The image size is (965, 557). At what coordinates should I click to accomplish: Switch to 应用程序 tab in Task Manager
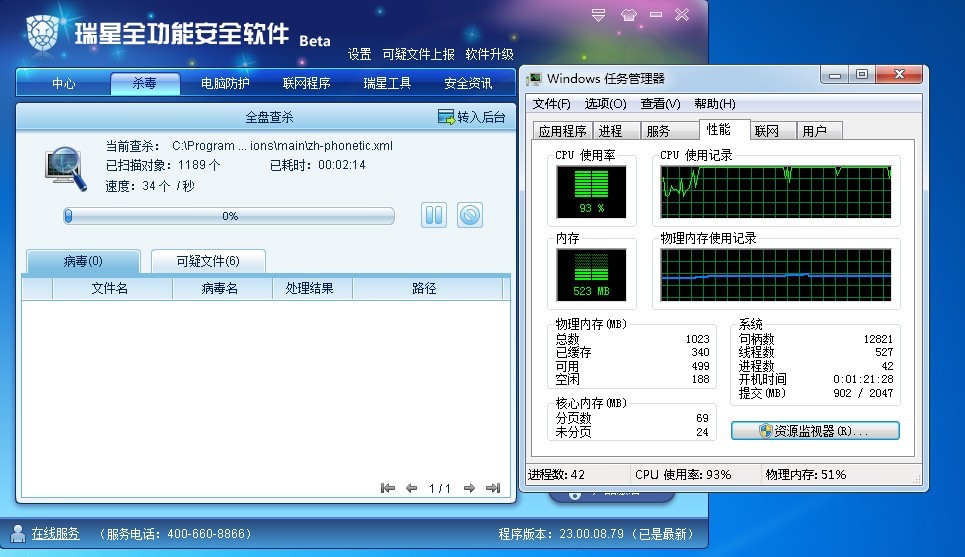tap(563, 131)
